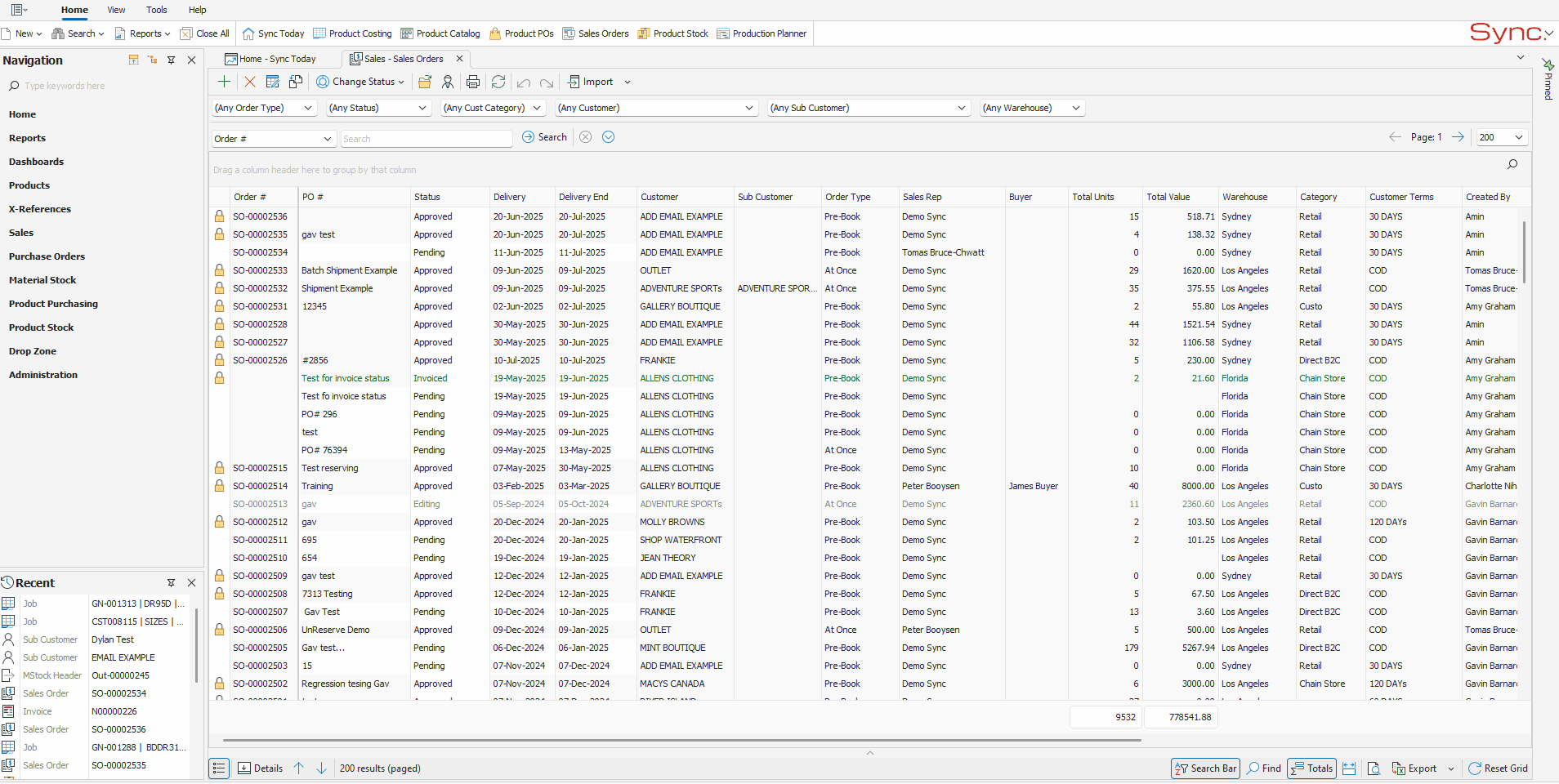Switch to Home - Sync Today tab
Screen dimensions: 1559x784
pyautogui.click(x=271, y=59)
